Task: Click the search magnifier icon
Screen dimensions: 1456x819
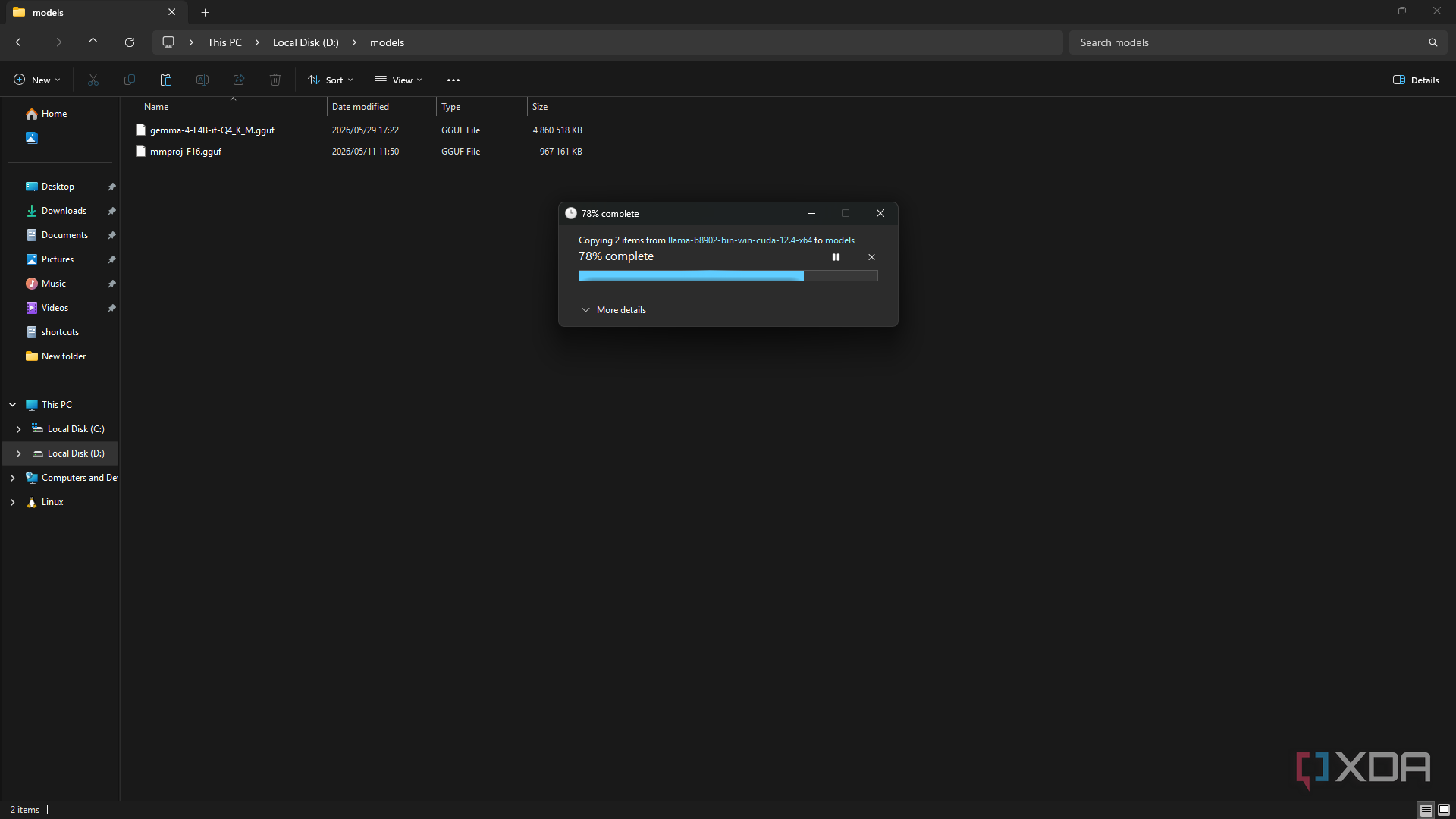Action: point(1432,42)
